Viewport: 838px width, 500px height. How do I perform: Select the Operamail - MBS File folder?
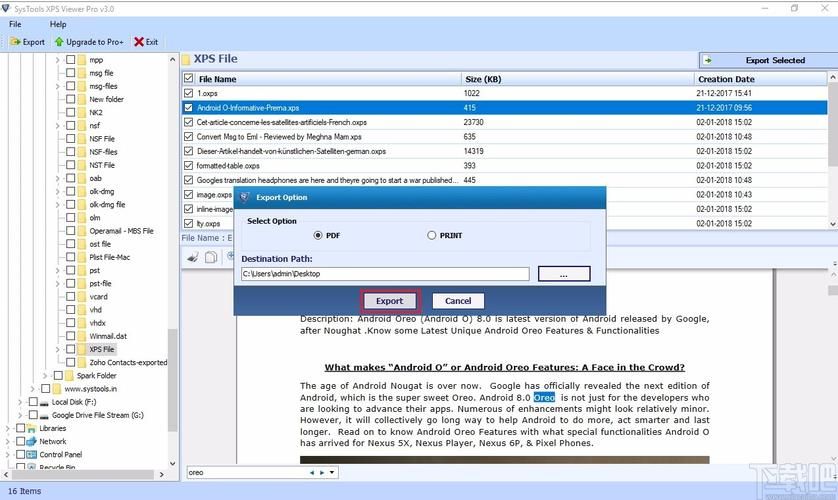[x=121, y=231]
